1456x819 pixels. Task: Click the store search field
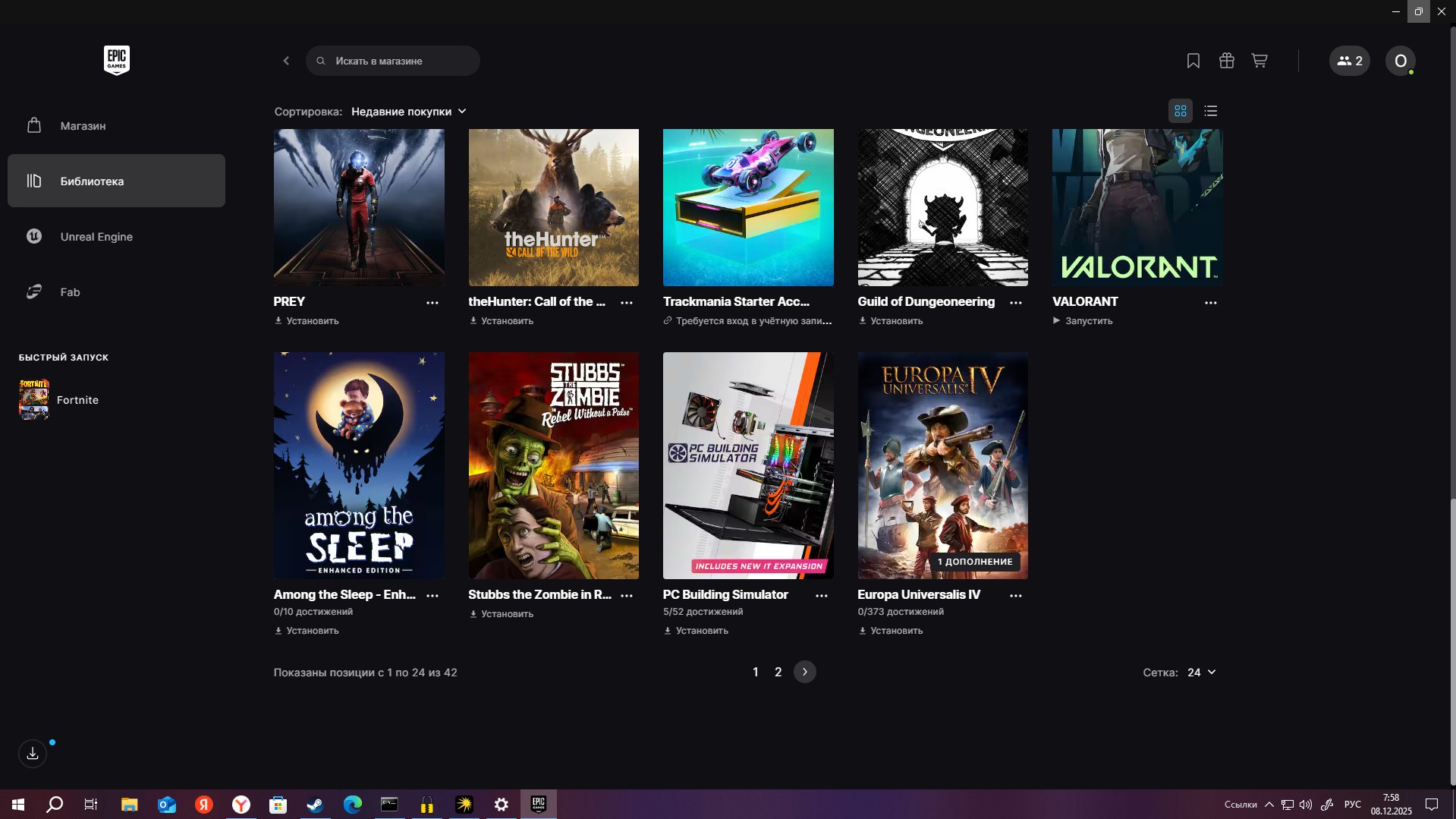[x=393, y=61]
